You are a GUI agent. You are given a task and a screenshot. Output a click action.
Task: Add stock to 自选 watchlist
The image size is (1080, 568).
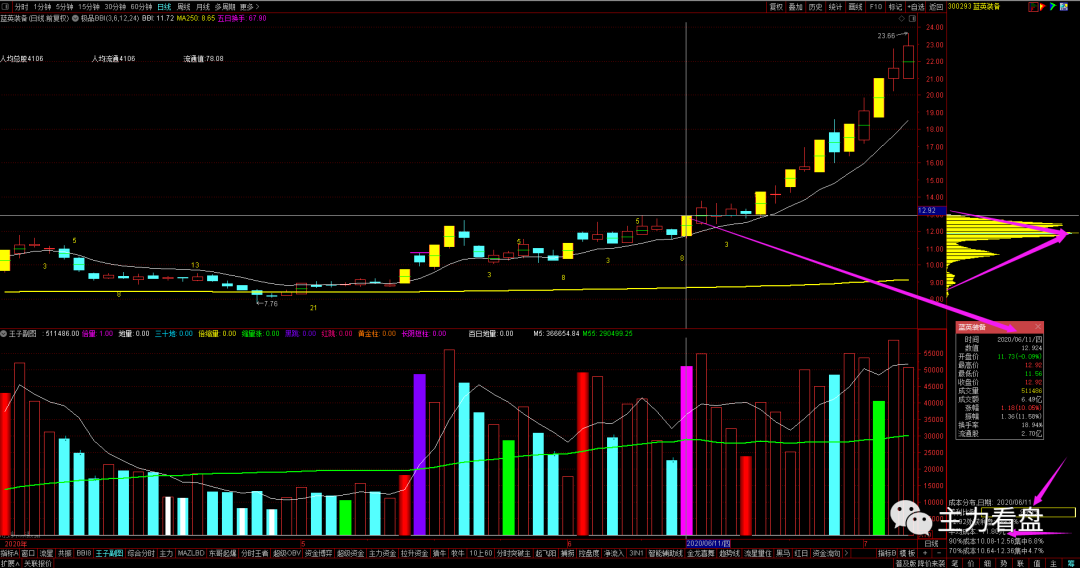point(915,7)
